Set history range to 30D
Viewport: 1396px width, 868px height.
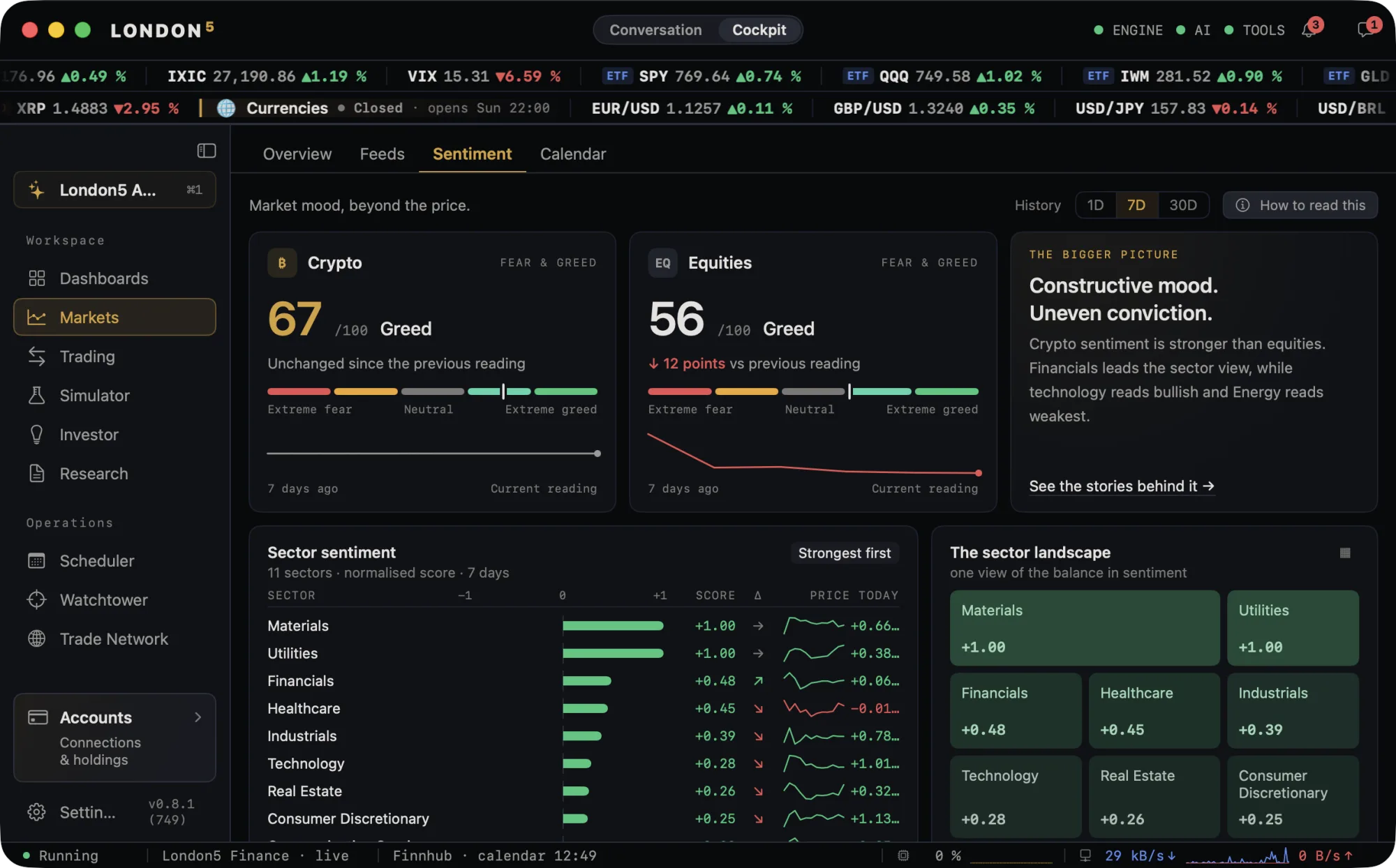click(x=1183, y=205)
